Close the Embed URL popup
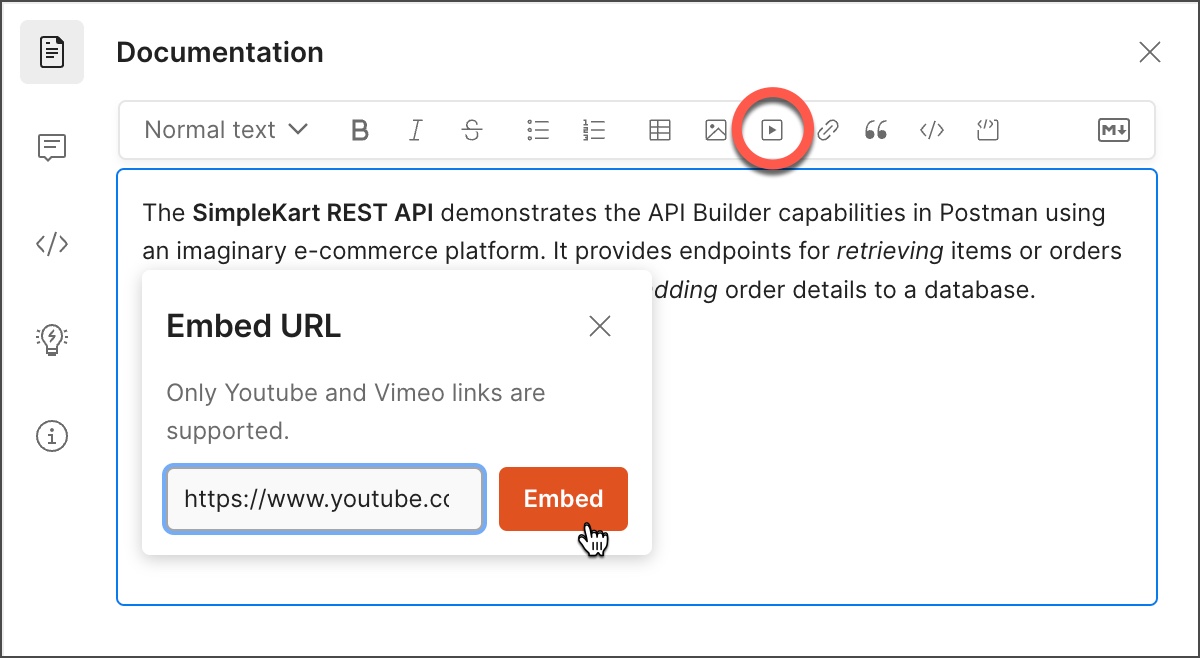Screen dimensions: 1200x658 coord(600,326)
